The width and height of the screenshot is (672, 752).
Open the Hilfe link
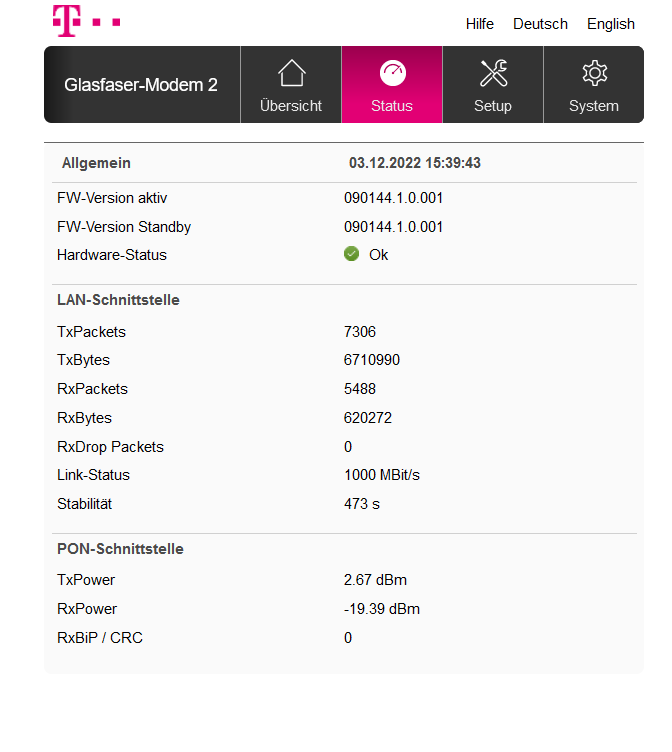coord(480,24)
